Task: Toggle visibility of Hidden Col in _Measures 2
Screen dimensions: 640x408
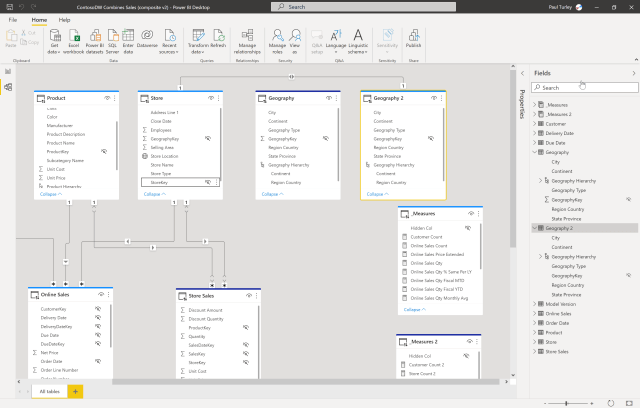Action: [x=466, y=356]
